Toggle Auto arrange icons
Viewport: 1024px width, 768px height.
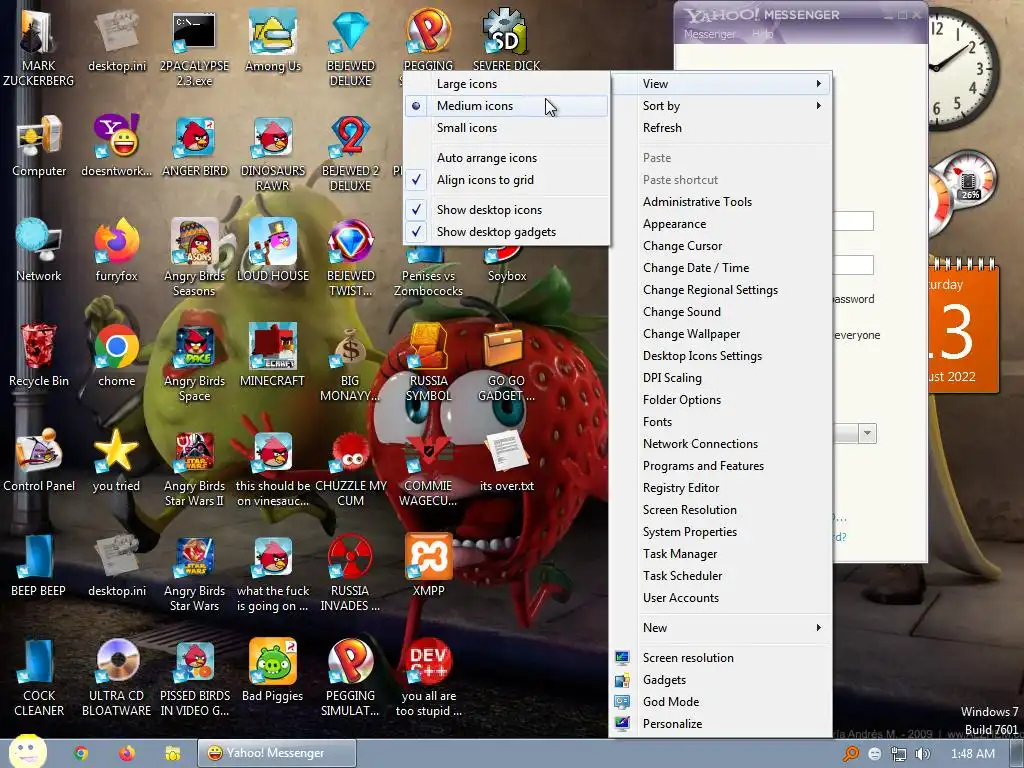507,157
